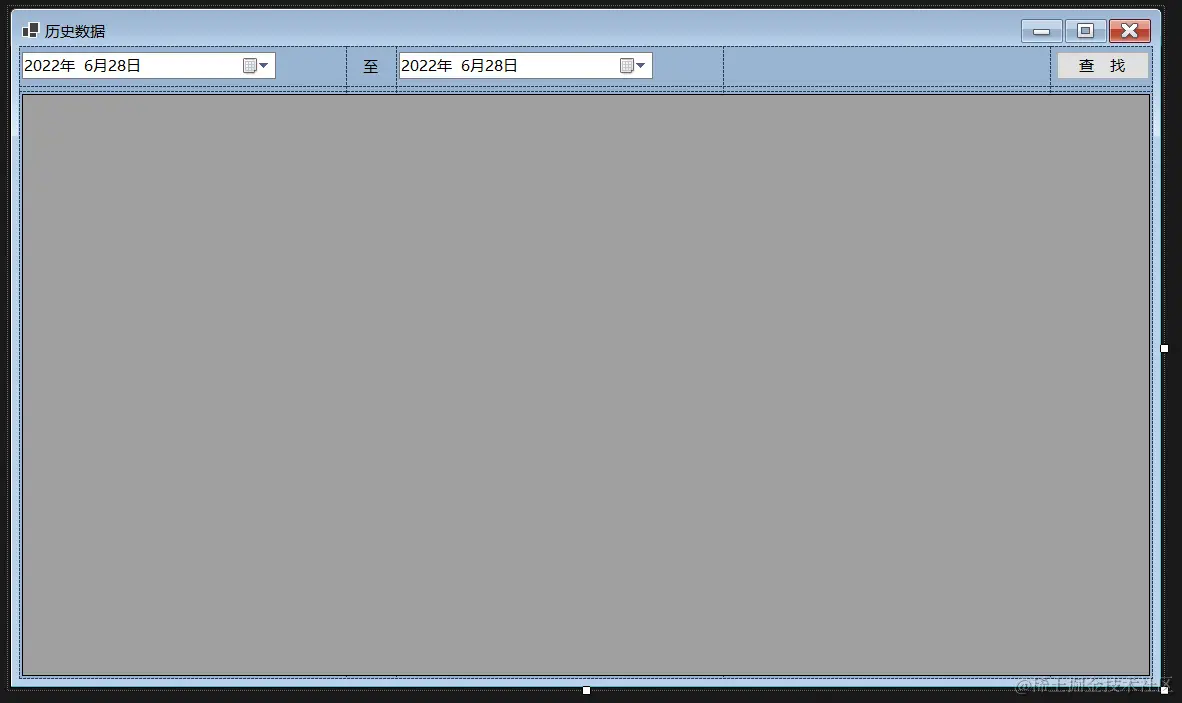
Task: Click the 历史数据 window title text
Action: (75, 31)
